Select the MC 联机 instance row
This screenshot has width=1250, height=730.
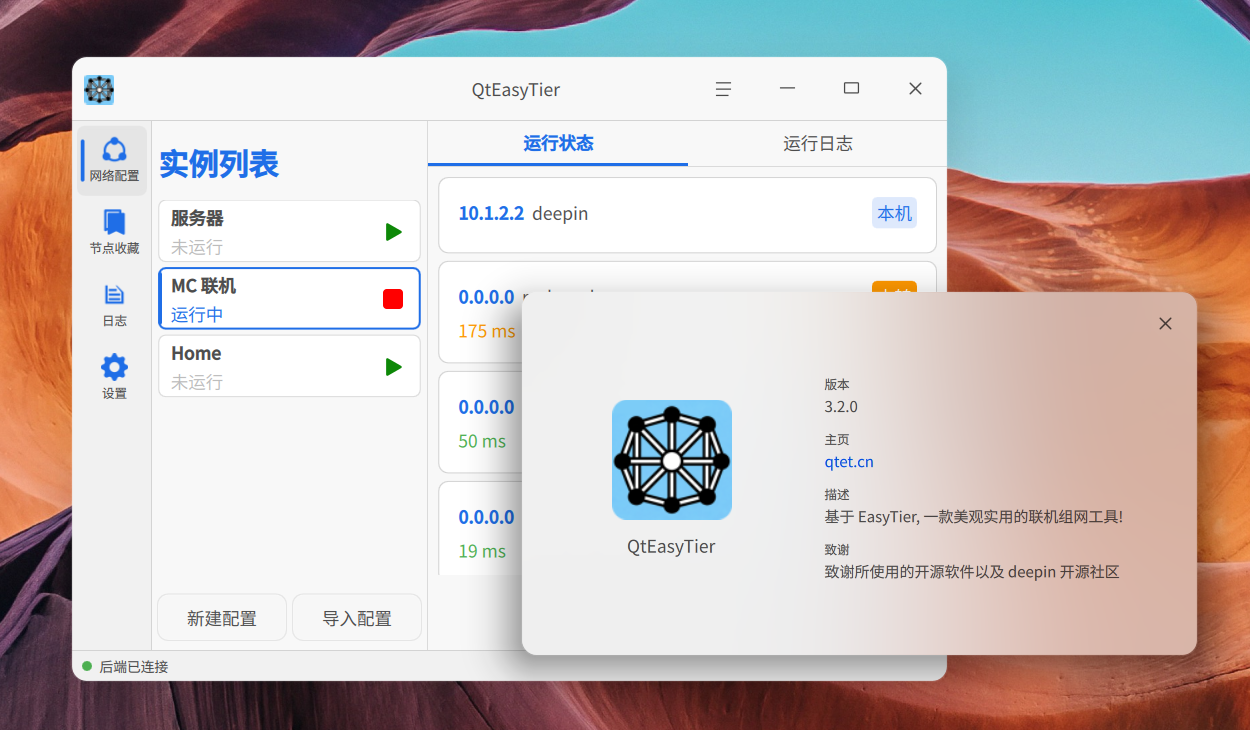click(x=289, y=298)
